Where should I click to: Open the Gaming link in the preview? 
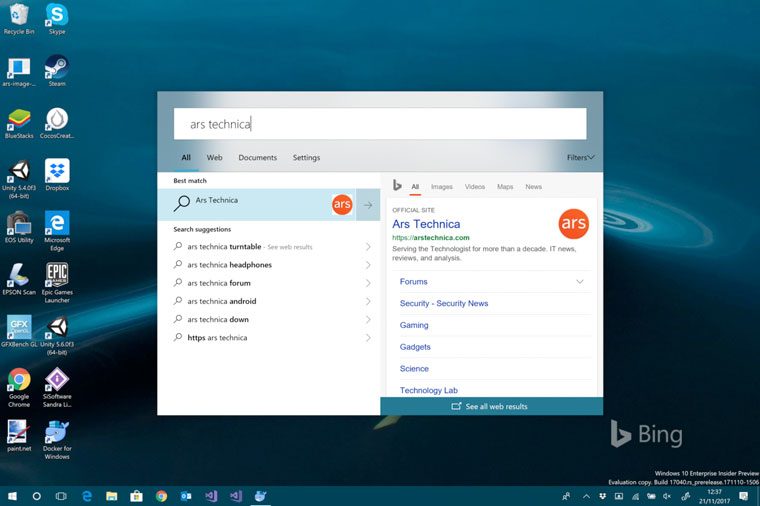pyautogui.click(x=414, y=325)
